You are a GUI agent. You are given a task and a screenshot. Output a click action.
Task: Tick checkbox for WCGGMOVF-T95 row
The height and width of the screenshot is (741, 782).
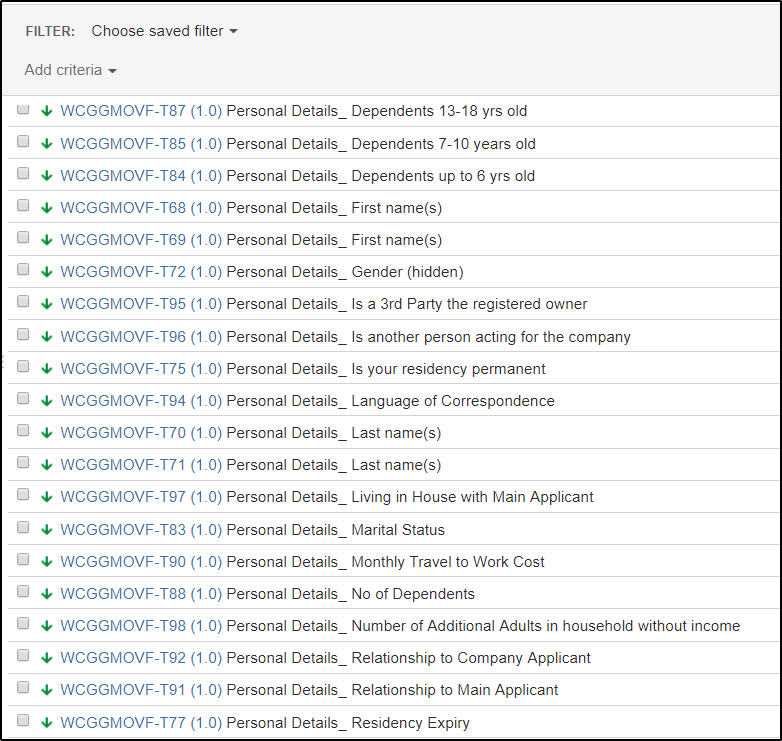pyautogui.click(x=23, y=302)
